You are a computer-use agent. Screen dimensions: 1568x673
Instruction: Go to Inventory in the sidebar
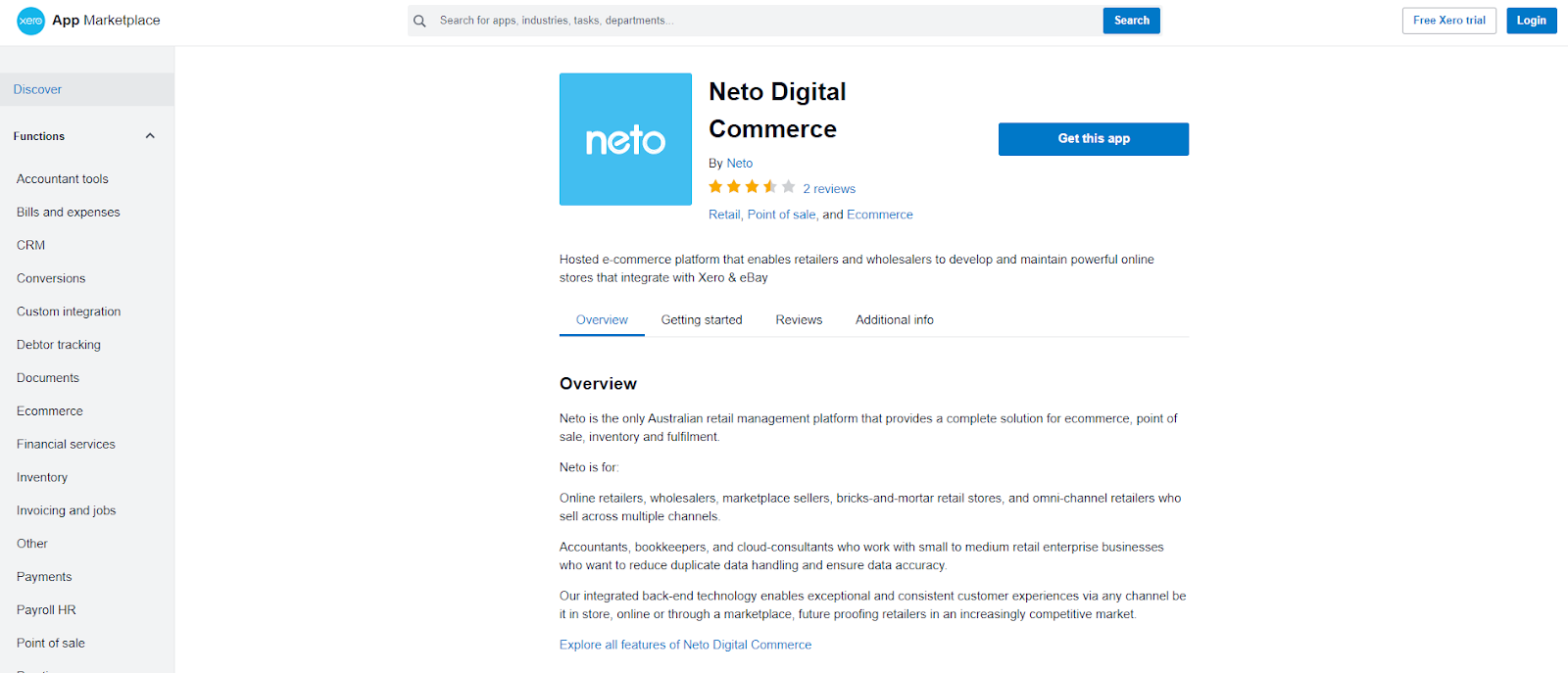click(42, 477)
